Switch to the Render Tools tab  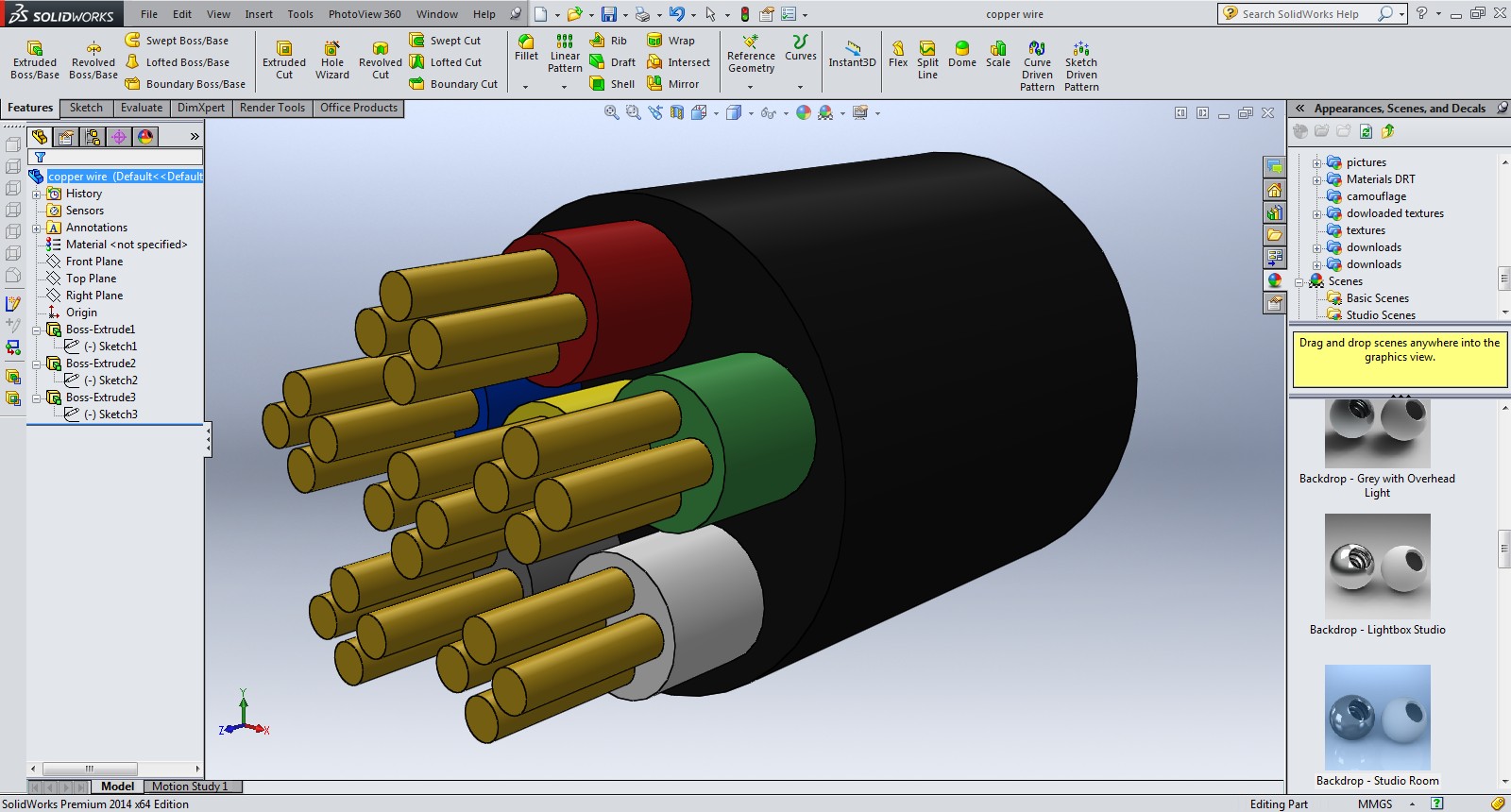272,108
